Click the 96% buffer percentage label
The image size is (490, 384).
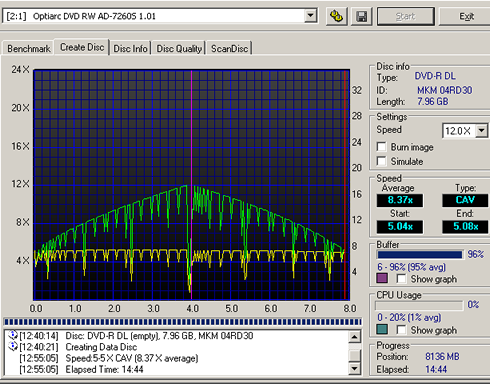(475, 254)
